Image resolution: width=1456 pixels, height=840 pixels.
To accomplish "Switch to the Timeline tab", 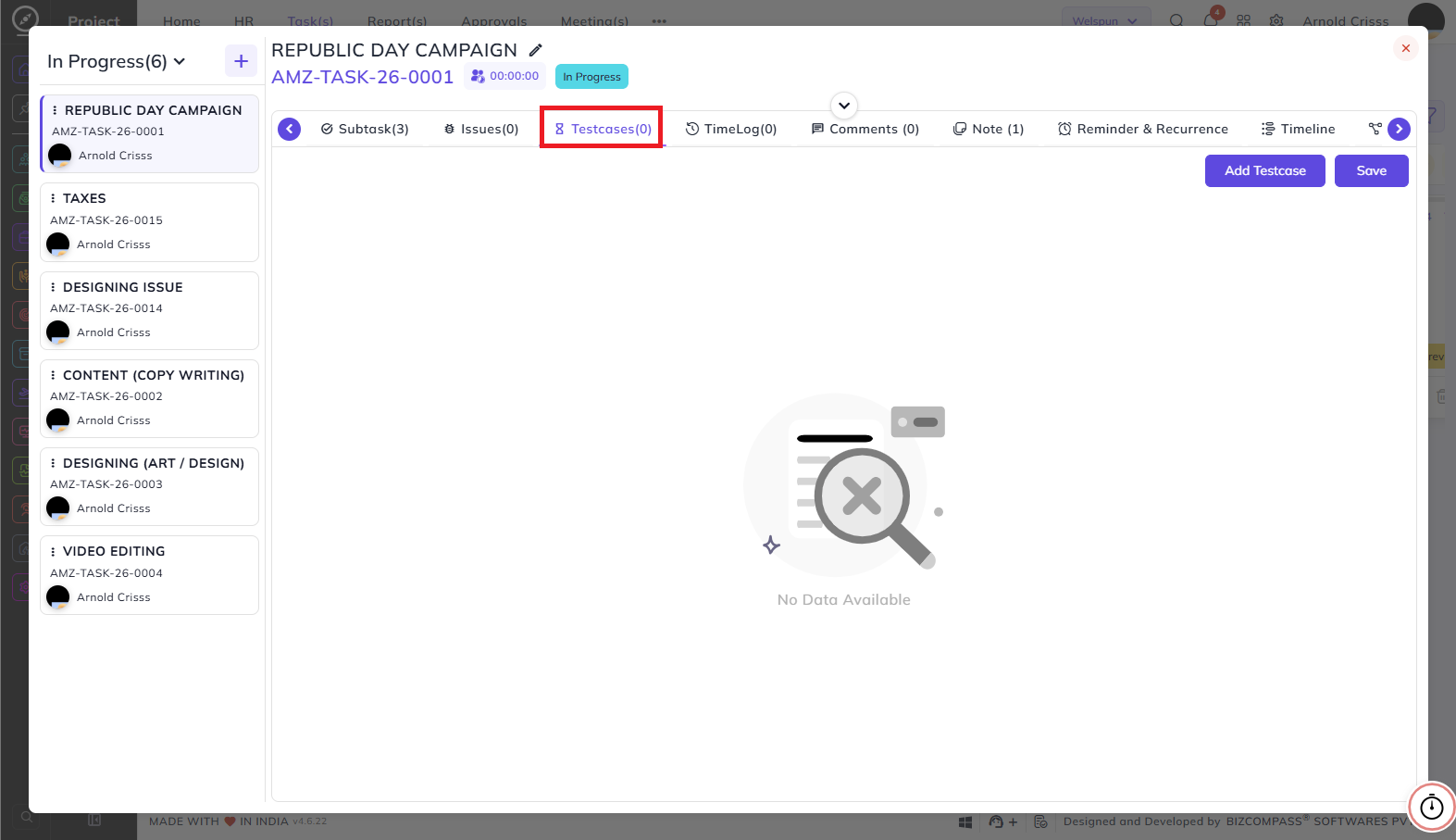I will point(1299,129).
